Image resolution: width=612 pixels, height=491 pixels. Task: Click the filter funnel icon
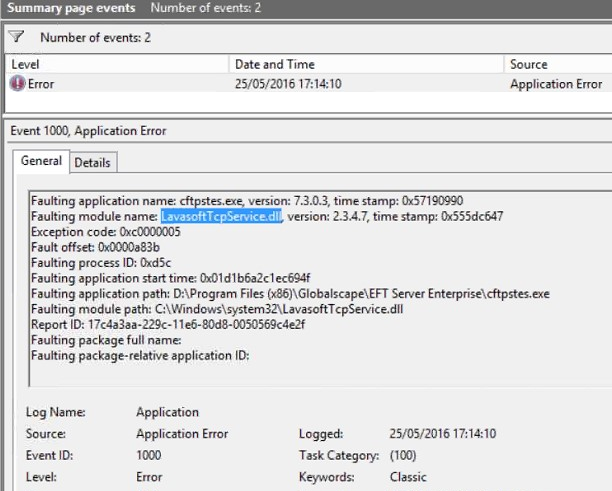(16, 37)
